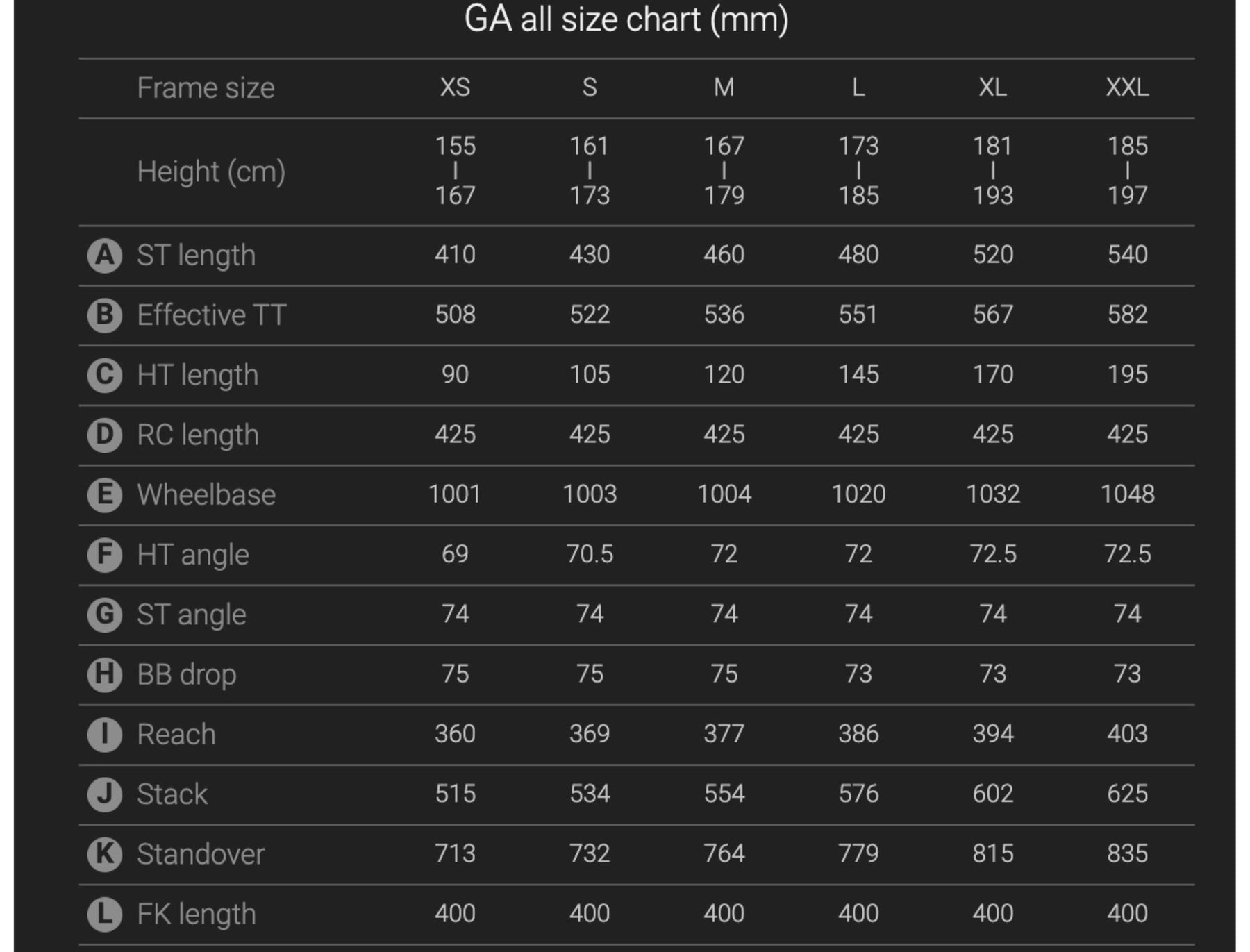Click the circled B icon beside Effective TT
Screen dimensions: 1250x952
tap(105, 315)
